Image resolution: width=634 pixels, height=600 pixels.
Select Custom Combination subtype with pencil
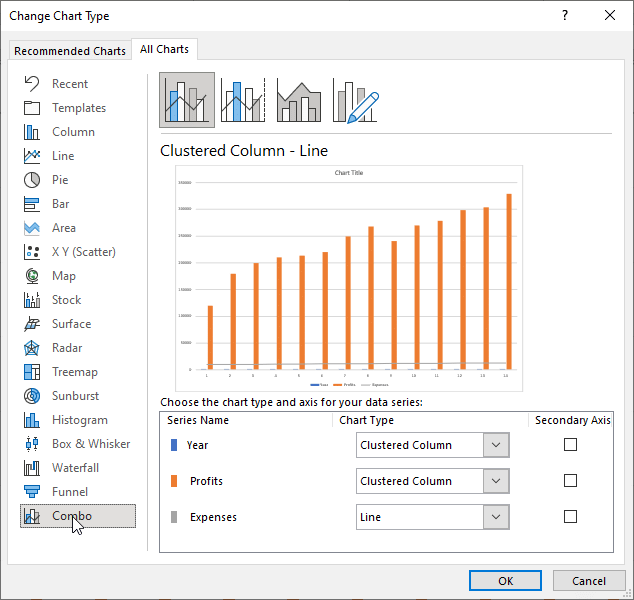click(355, 100)
